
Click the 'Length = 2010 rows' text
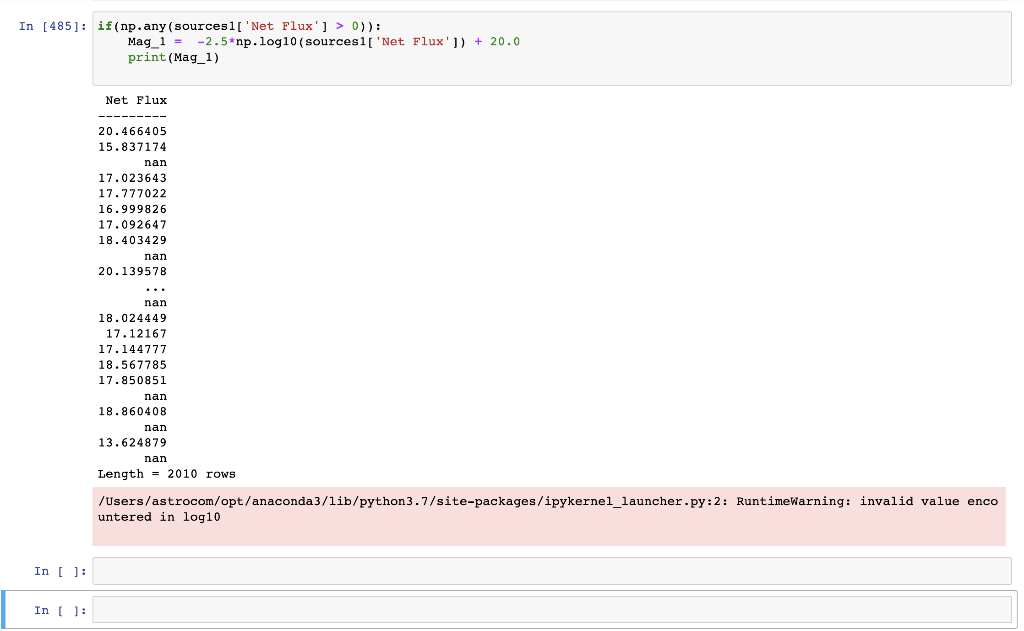click(x=166, y=473)
